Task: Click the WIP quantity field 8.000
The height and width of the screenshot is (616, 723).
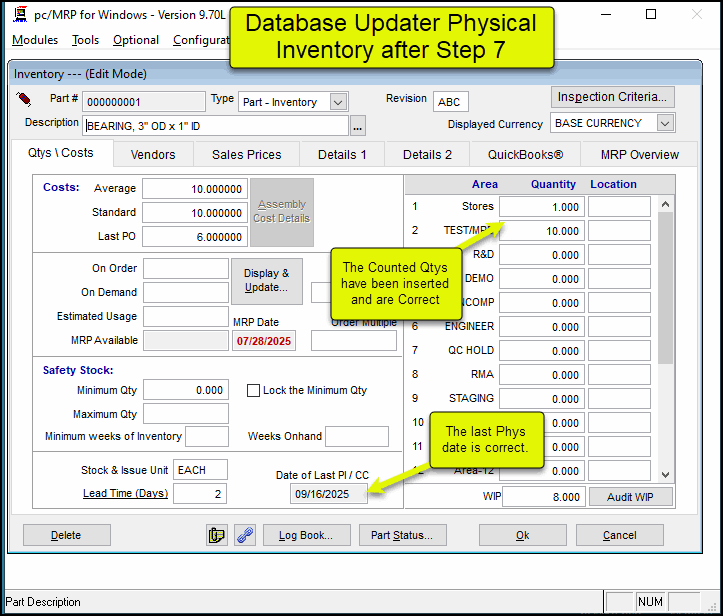Action: tap(544, 497)
